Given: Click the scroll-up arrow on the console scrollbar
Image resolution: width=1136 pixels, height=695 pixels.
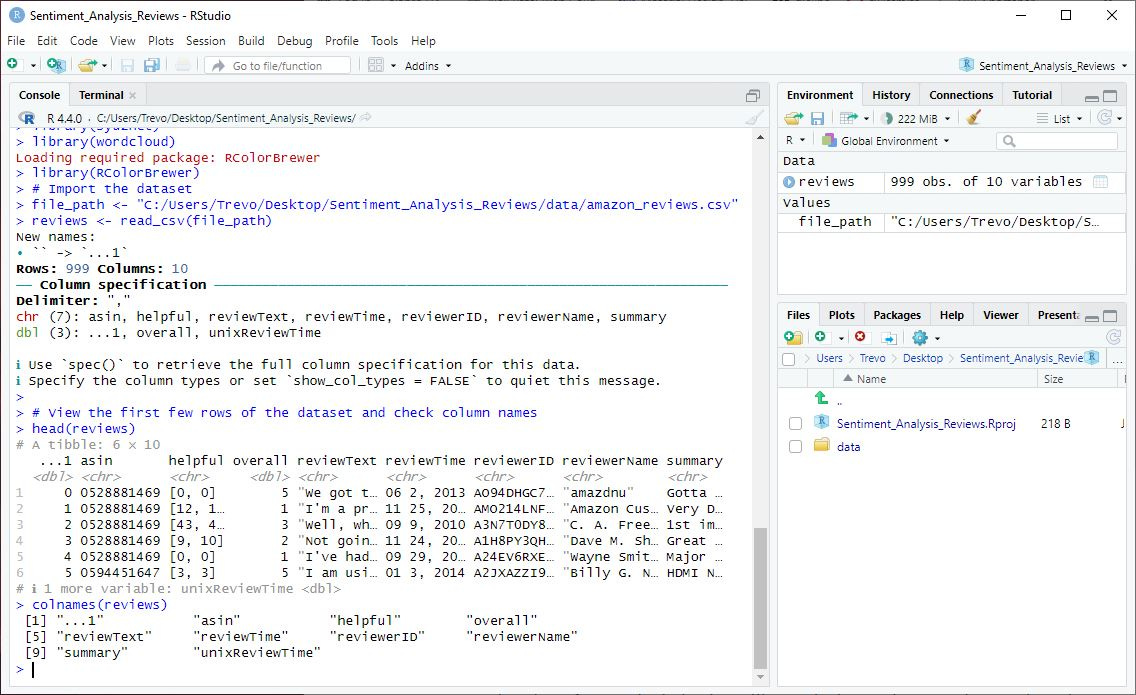Looking at the screenshot, I should click(x=759, y=137).
